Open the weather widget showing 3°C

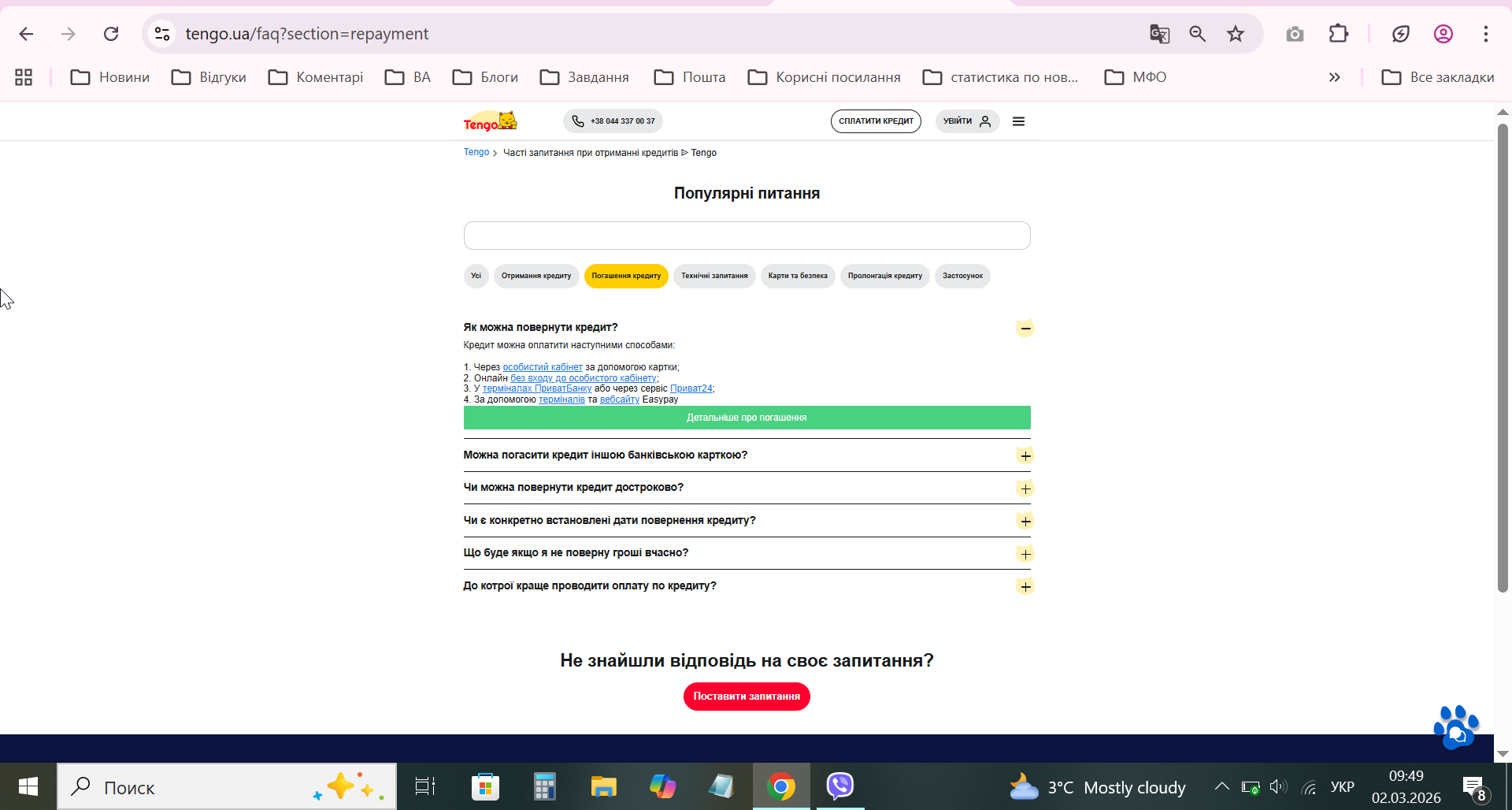(x=1098, y=787)
